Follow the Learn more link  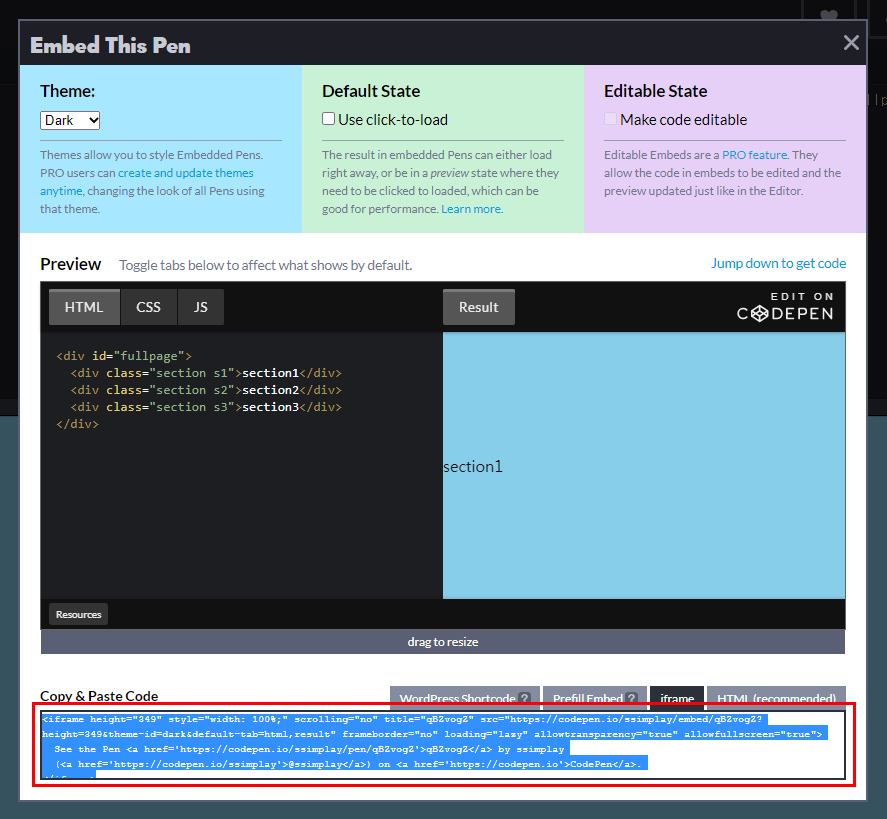click(471, 209)
